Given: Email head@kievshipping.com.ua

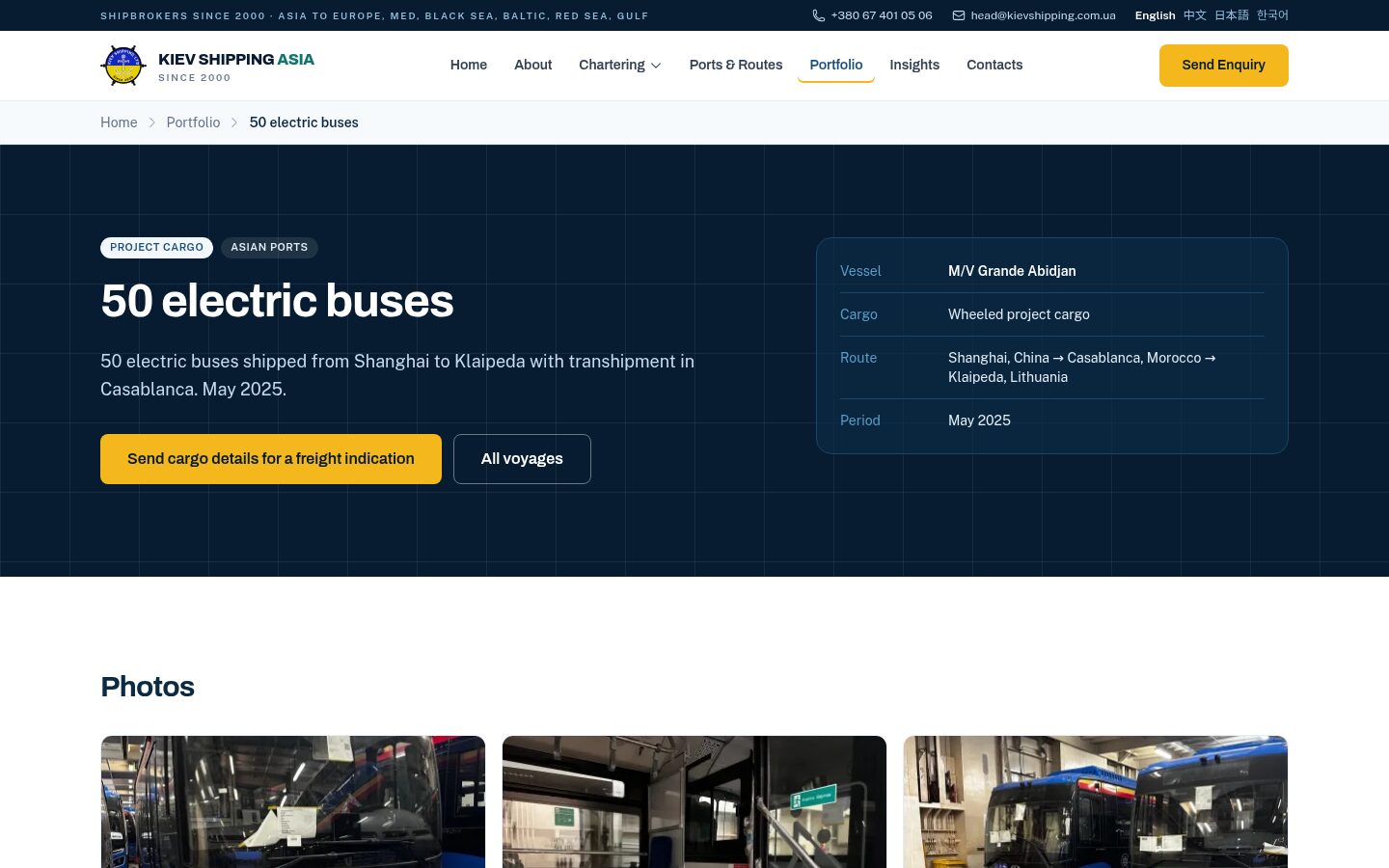Looking at the screenshot, I should click(1044, 15).
